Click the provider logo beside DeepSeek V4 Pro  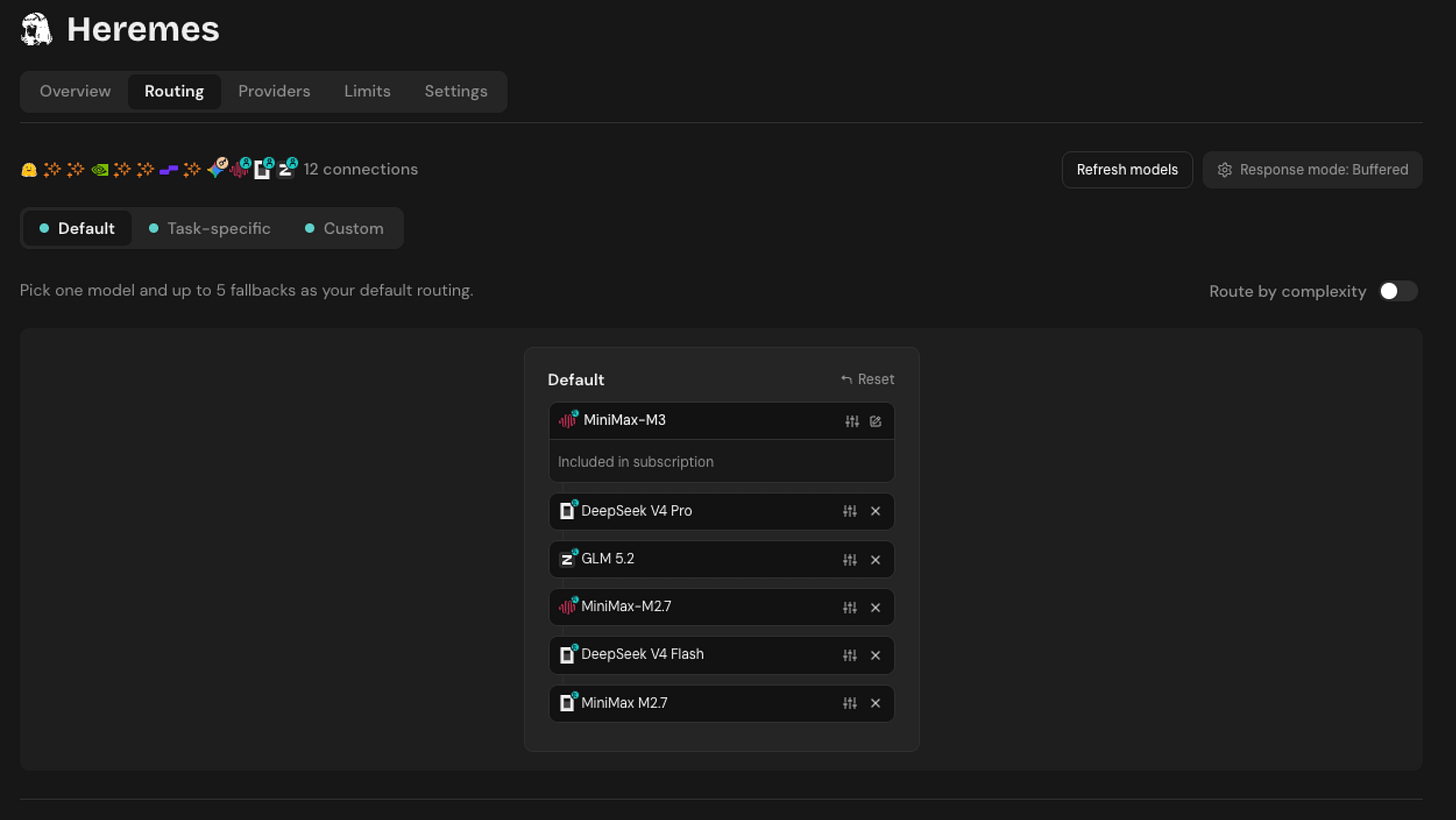pos(568,510)
